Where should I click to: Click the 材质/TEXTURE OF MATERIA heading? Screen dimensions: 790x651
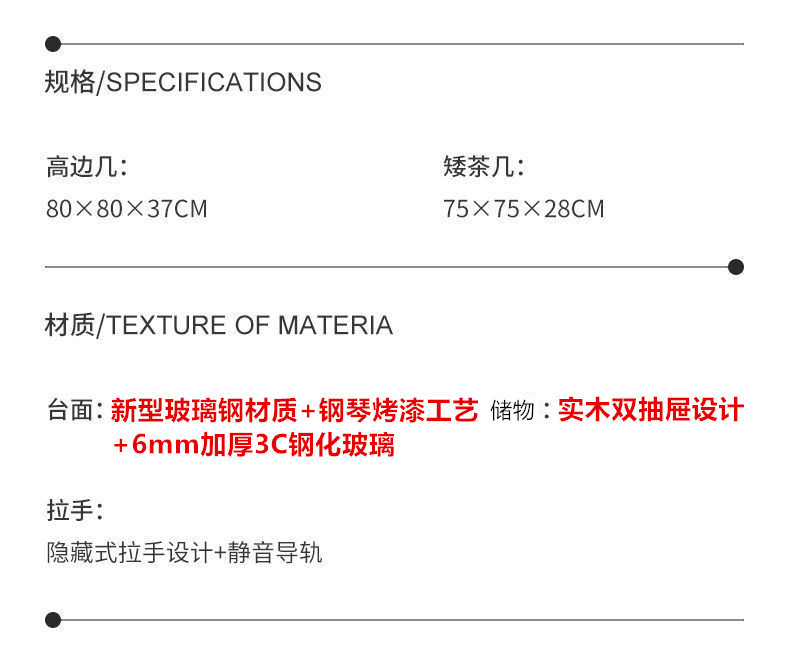click(x=218, y=325)
